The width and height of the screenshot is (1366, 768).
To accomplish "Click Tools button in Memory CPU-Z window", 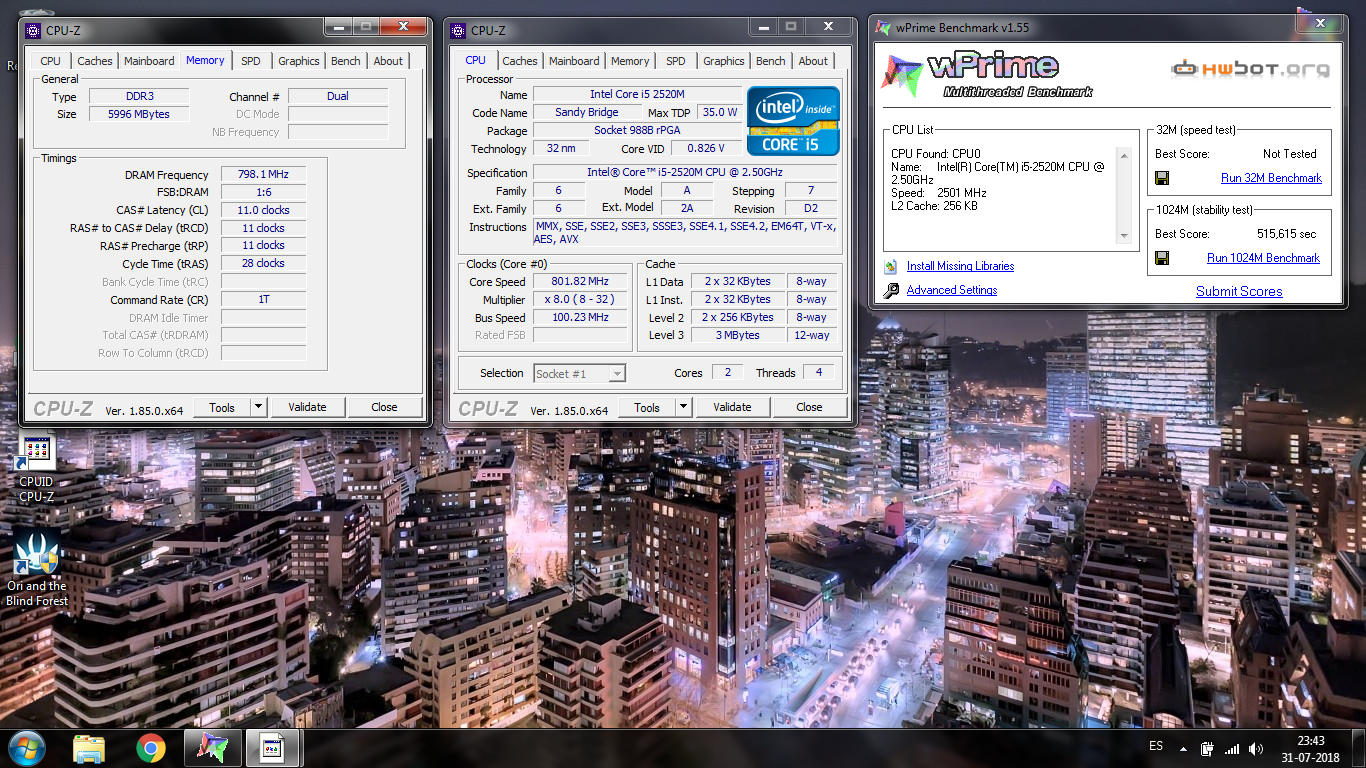I will pos(222,407).
